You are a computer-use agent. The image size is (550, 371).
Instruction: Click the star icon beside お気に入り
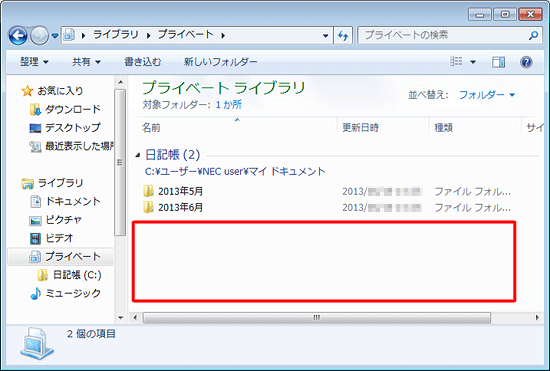[27, 91]
